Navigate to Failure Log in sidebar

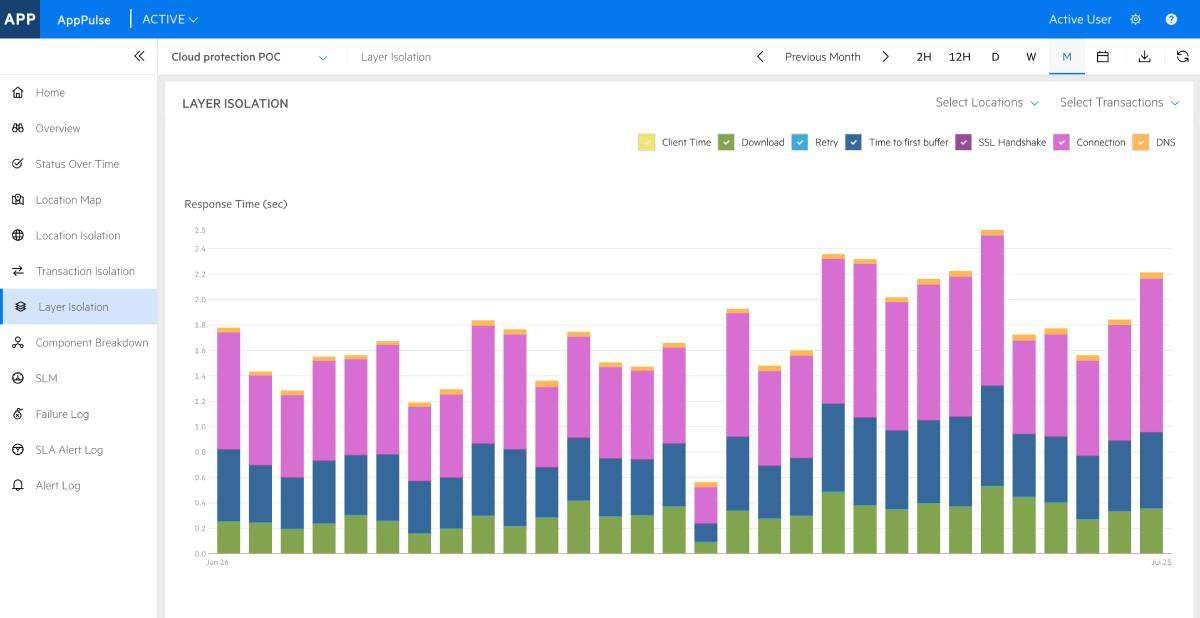pos(62,414)
